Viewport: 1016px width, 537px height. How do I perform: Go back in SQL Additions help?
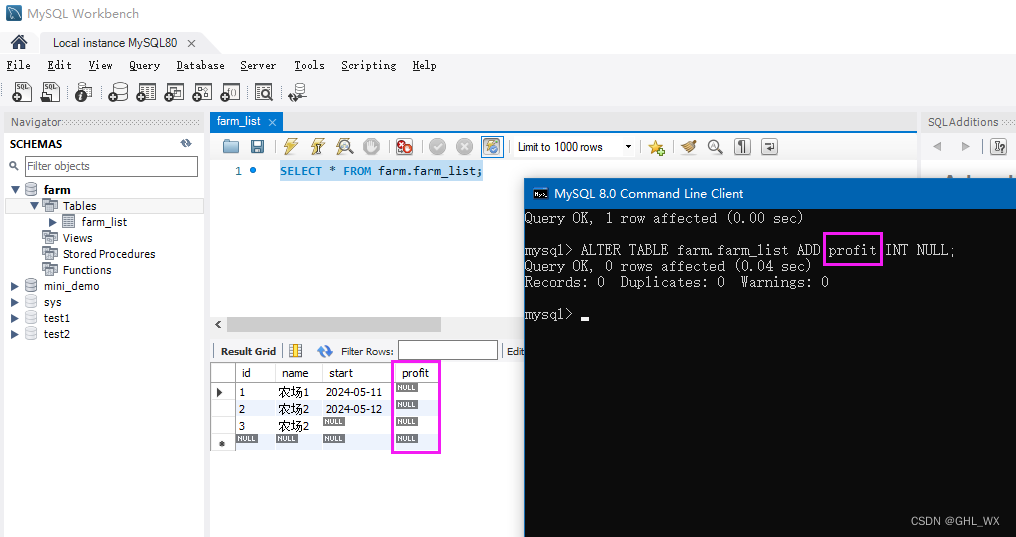pyautogui.click(x=937, y=147)
